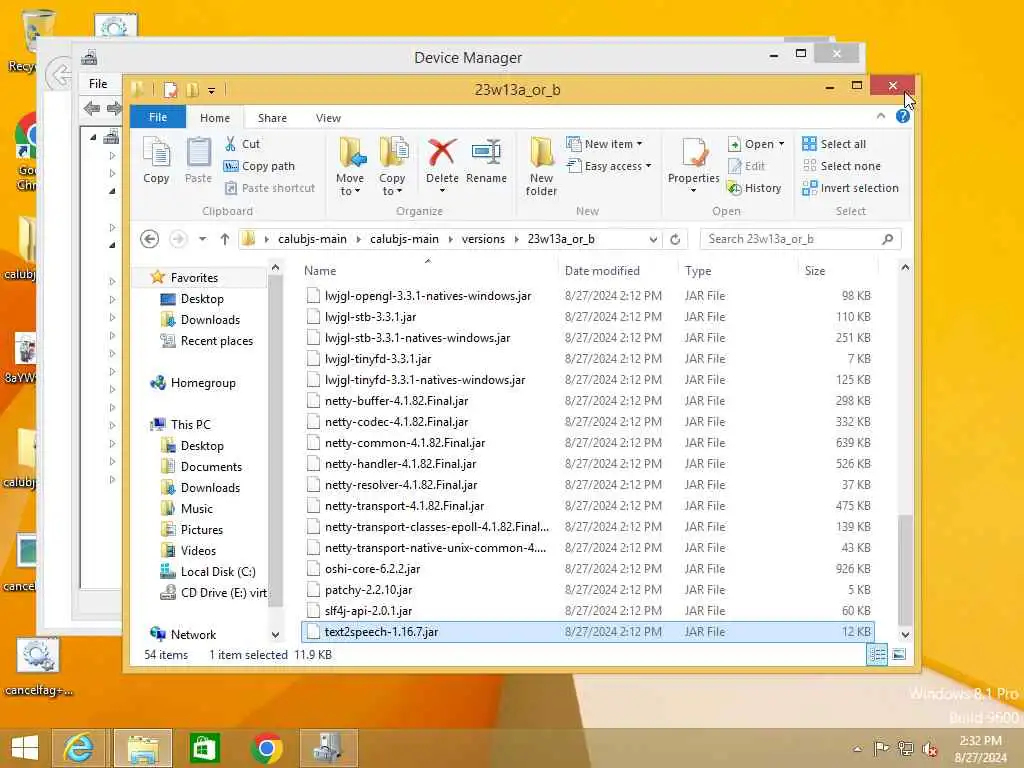Open Customize Quick Access Toolbar dropdown

(x=211, y=90)
